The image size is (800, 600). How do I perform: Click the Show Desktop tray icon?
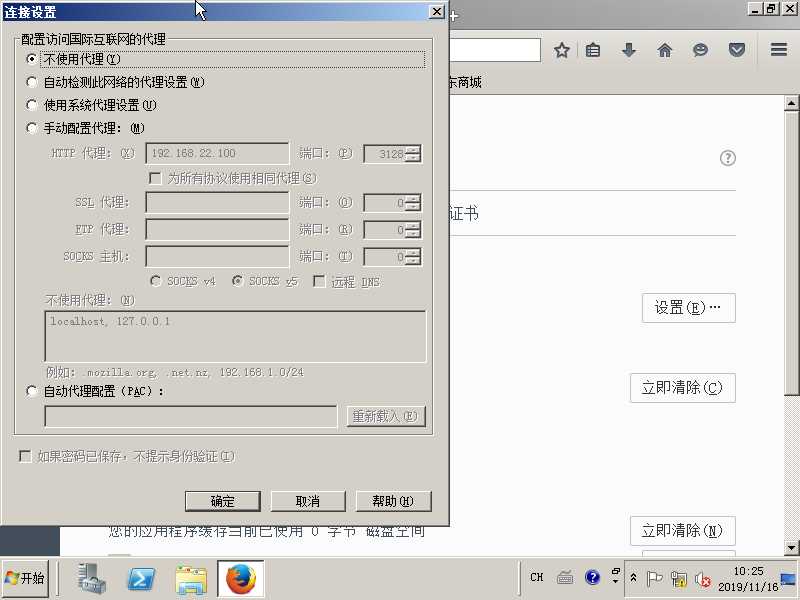pyautogui.click(x=789, y=579)
